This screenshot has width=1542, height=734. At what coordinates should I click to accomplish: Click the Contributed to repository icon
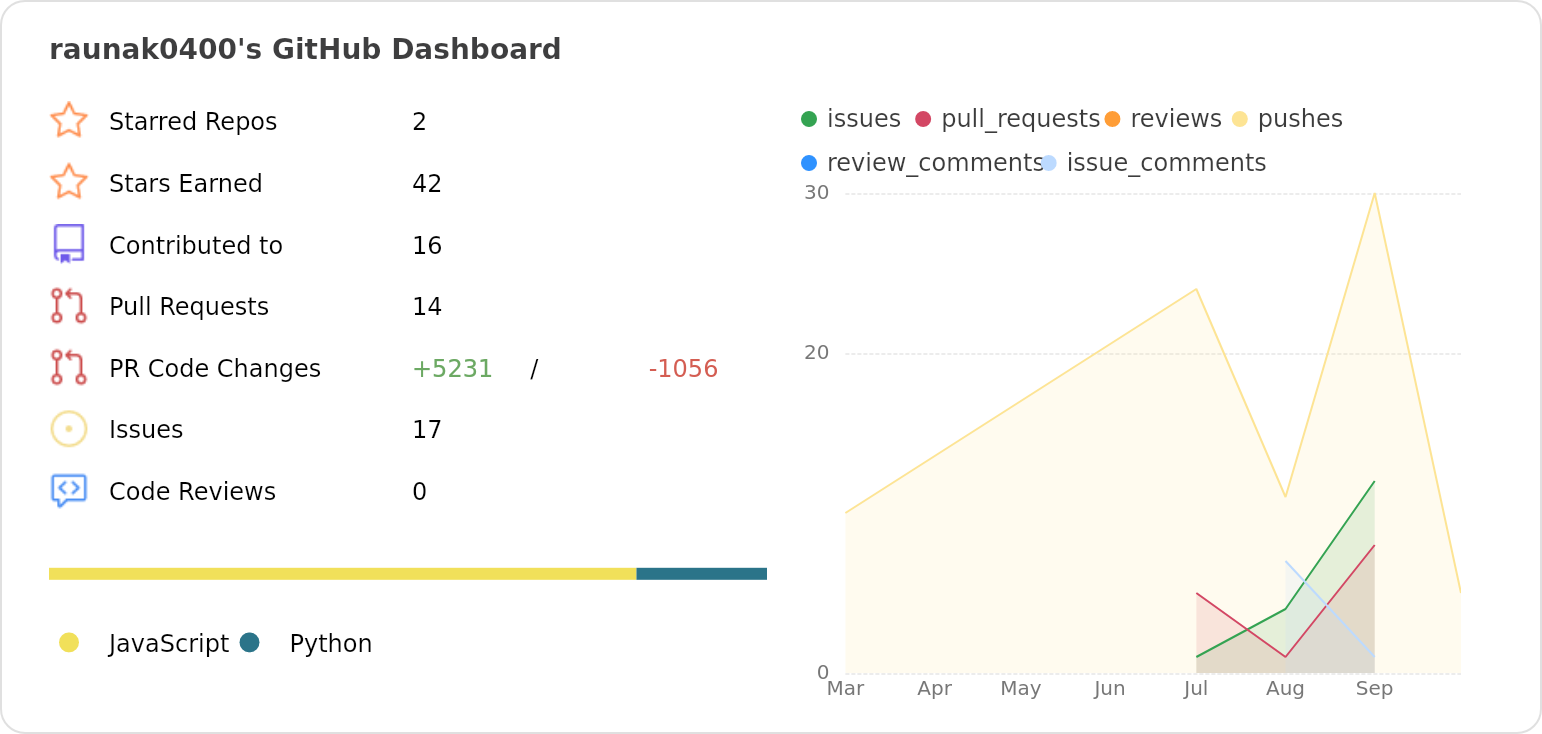tap(69, 244)
